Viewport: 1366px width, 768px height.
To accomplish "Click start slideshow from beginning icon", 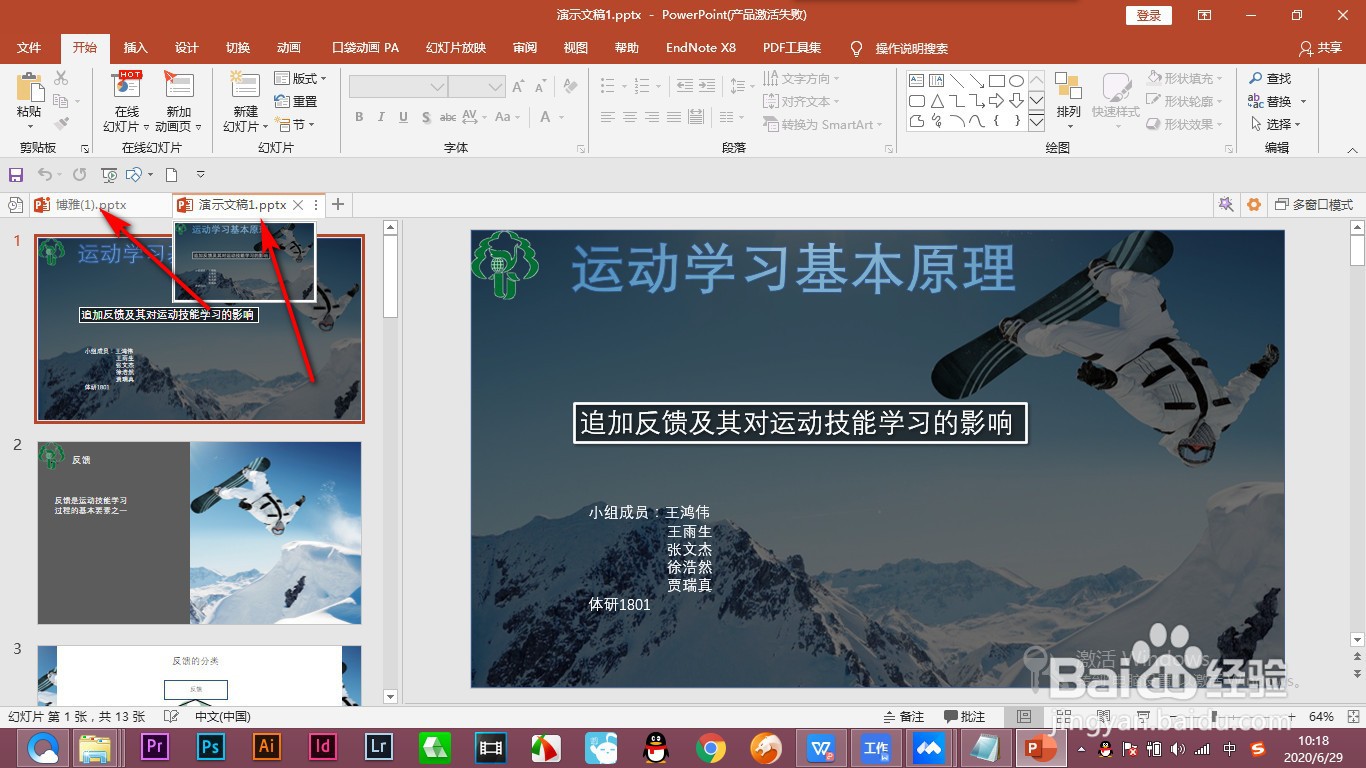I will pyautogui.click(x=109, y=175).
